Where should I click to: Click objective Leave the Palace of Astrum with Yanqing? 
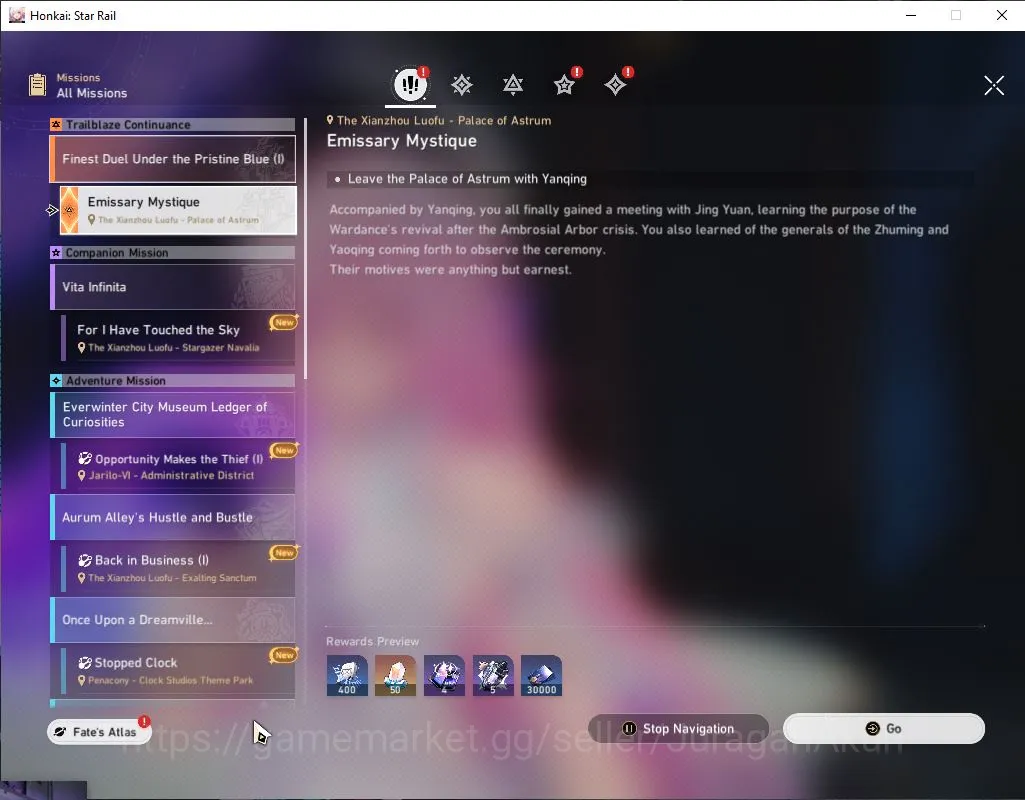pyautogui.click(x=467, y=178)
